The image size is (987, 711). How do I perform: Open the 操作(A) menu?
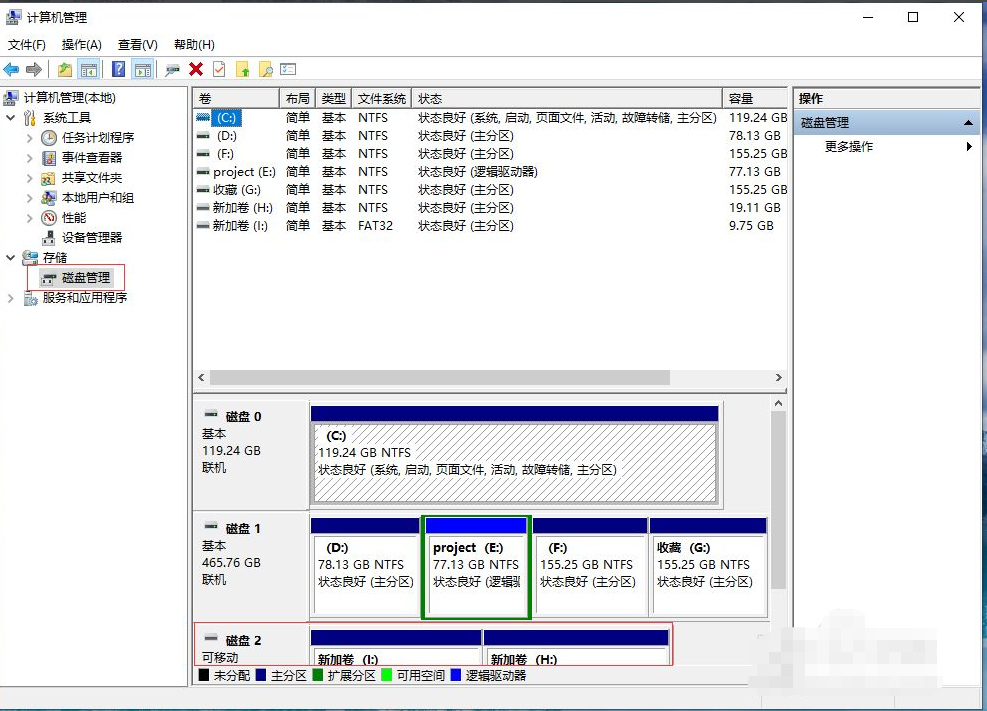pos(81,45)
